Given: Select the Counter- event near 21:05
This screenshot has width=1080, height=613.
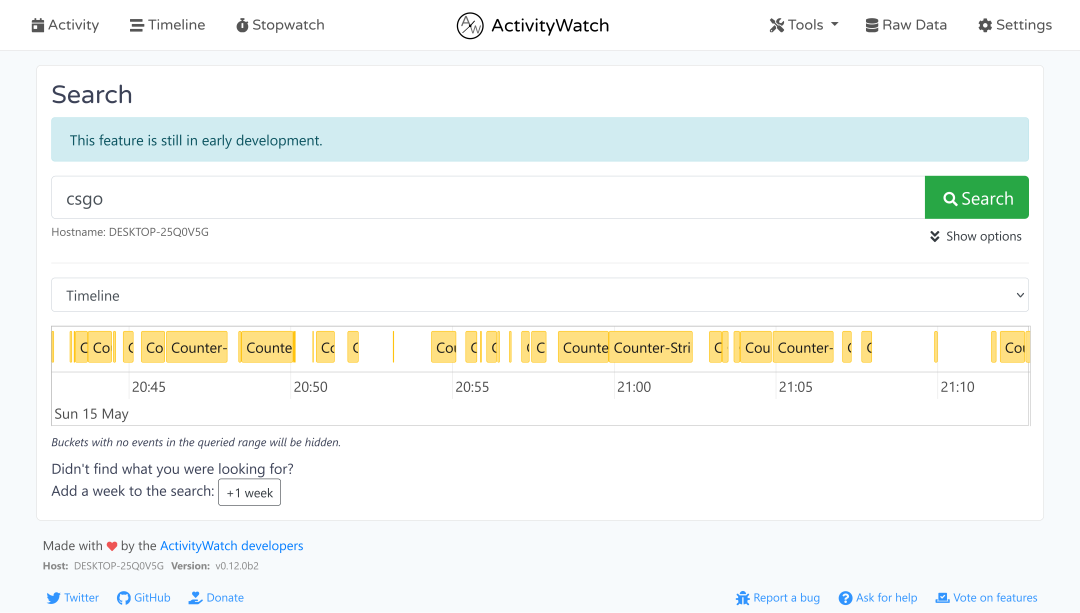Looking at the screenshot, I should click(804, 347).
